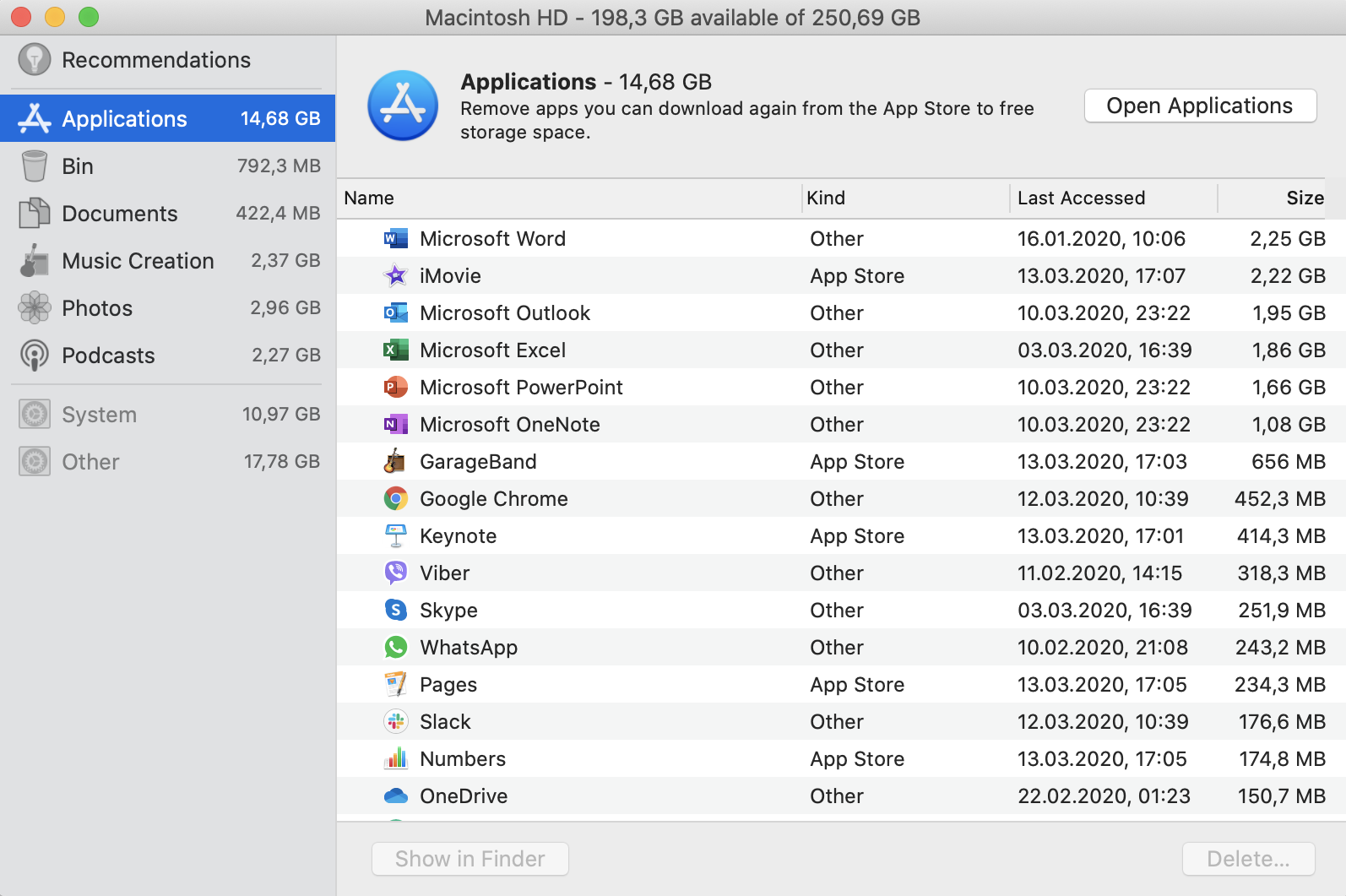1346x896 pixels.
Task: Select the Microsoft Word row name
Action: 492,238
